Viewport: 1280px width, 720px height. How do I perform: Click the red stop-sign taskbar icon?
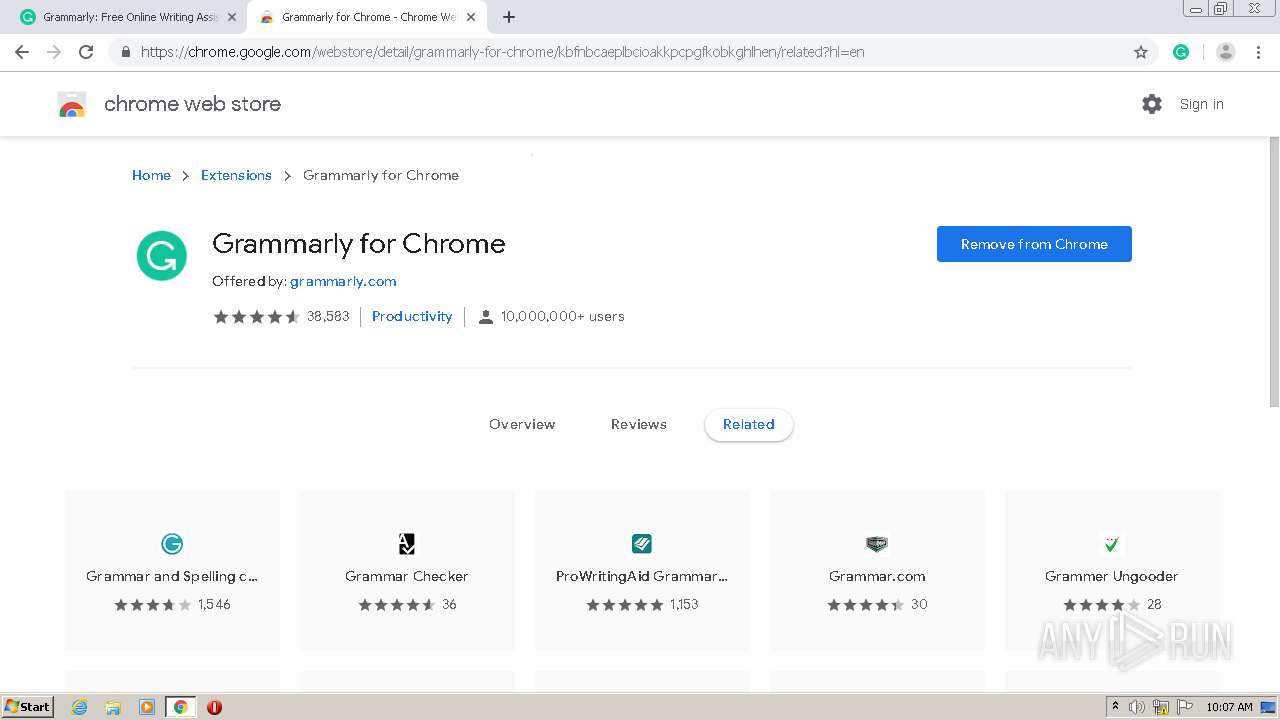pos(214,707)
